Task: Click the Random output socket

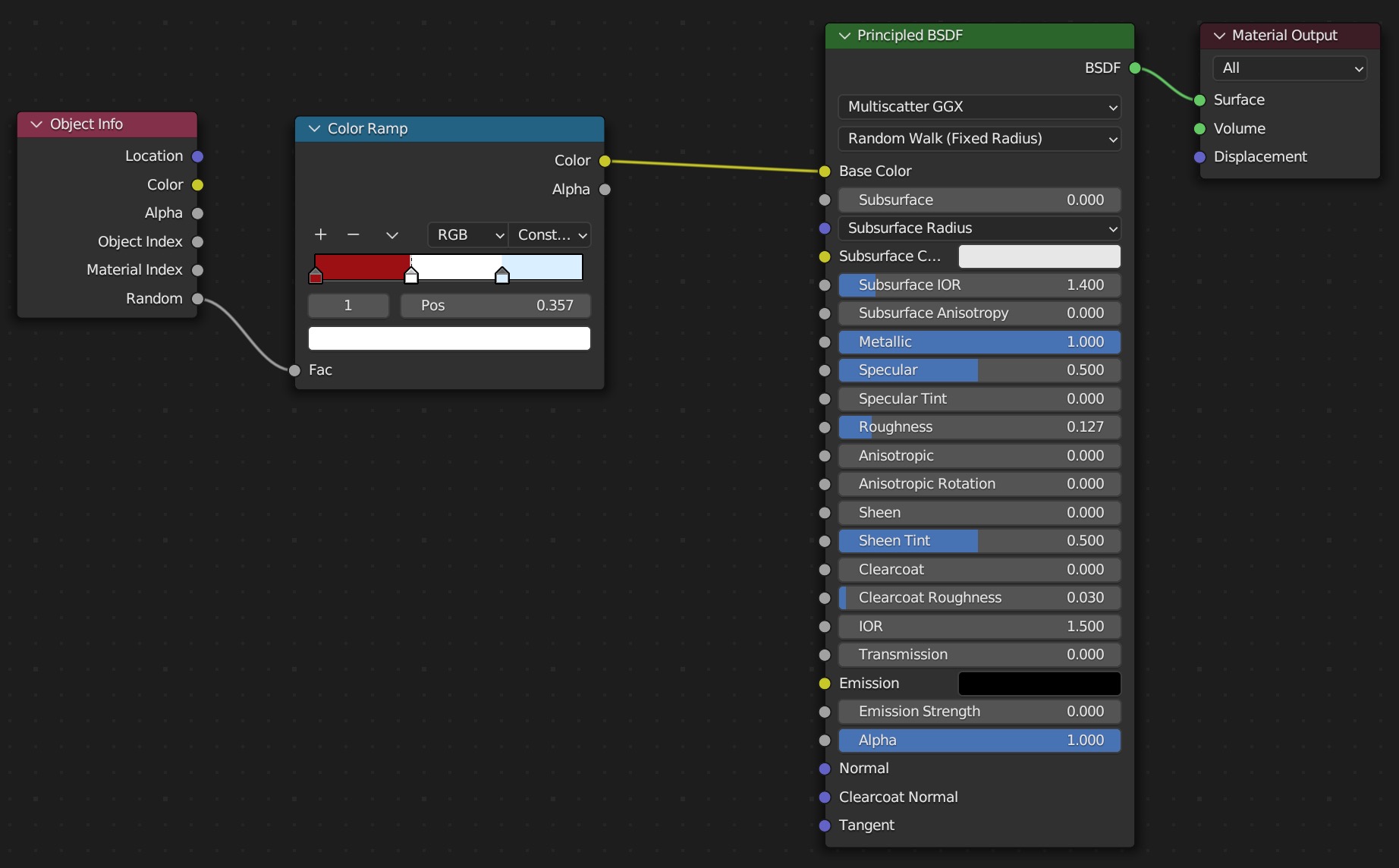Action: (x=197, y=299)
